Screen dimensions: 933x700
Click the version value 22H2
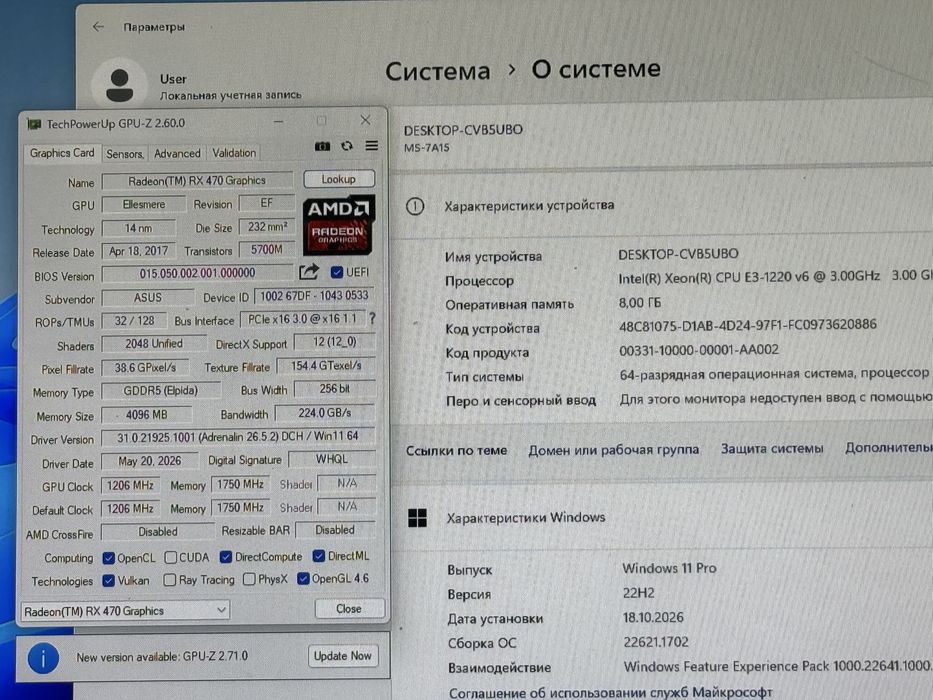point(638,593)
